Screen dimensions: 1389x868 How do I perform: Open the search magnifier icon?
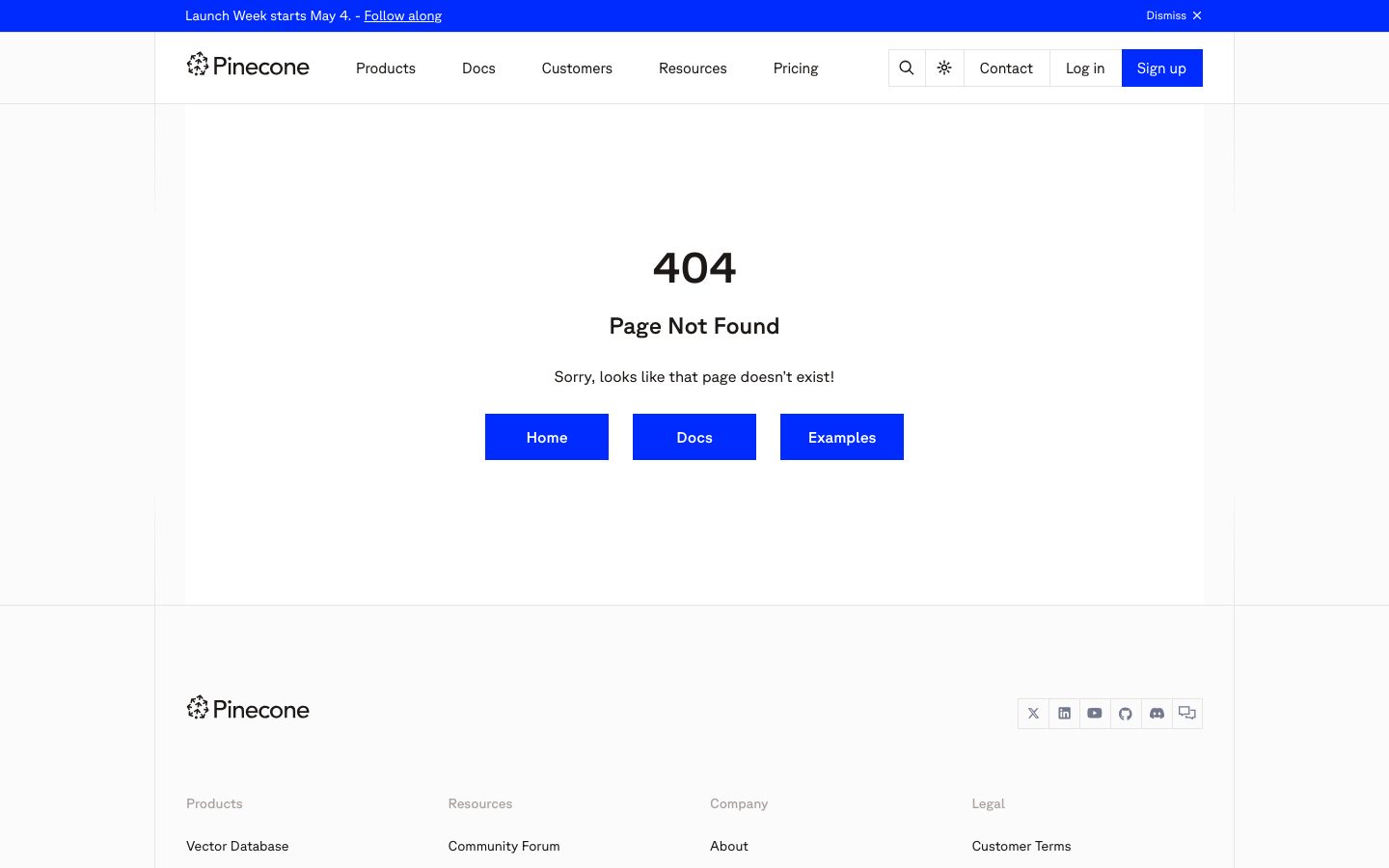coord(907,68)
